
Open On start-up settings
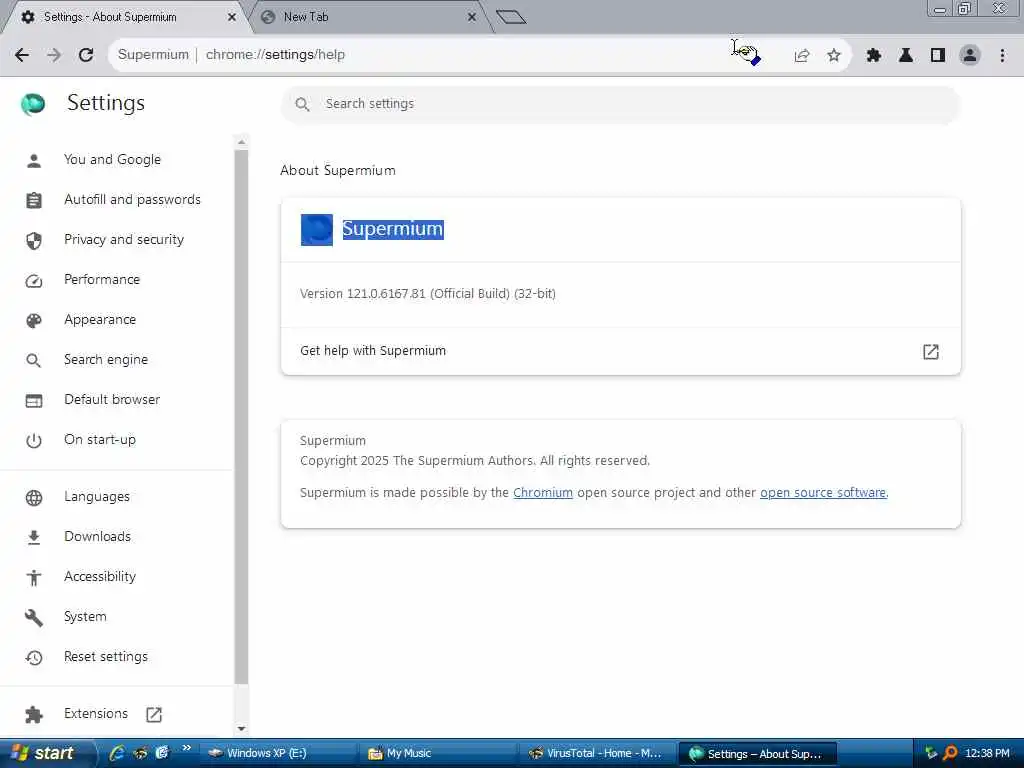100,440
